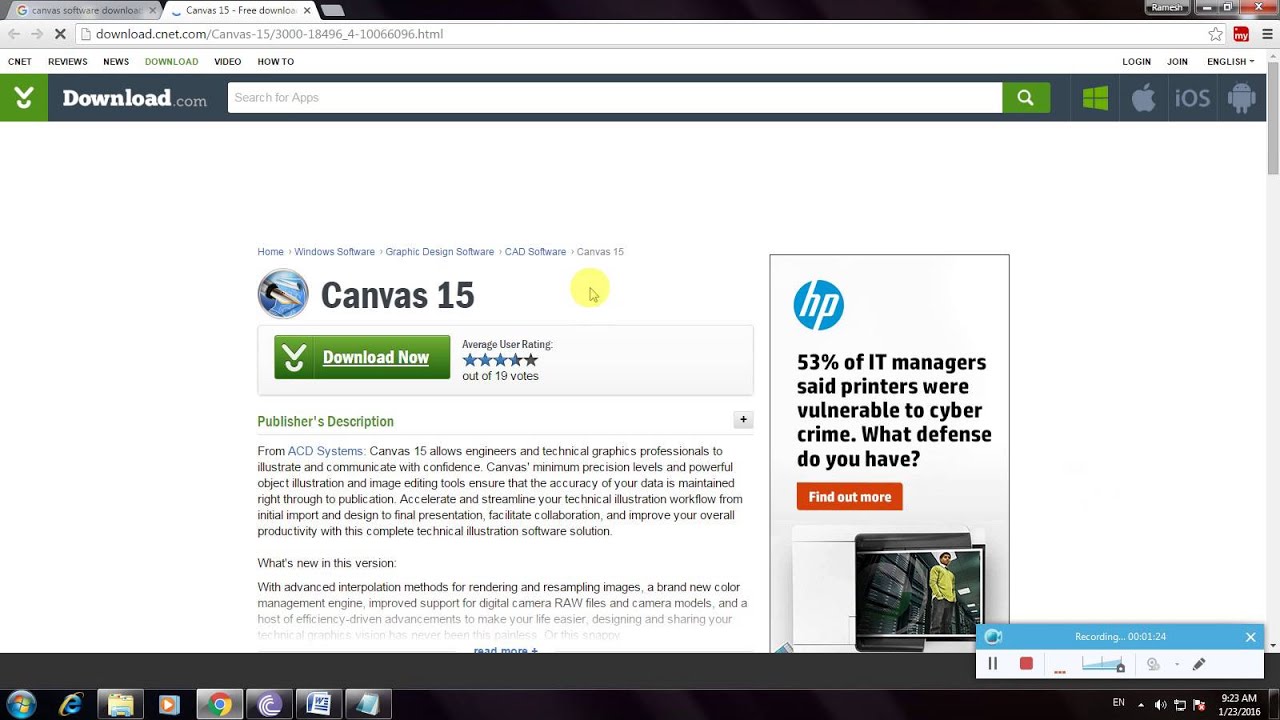The height and width of the screenshot is (720, 1280).
Task: Open REVIEWS in the top navigation
Action: 68,62
